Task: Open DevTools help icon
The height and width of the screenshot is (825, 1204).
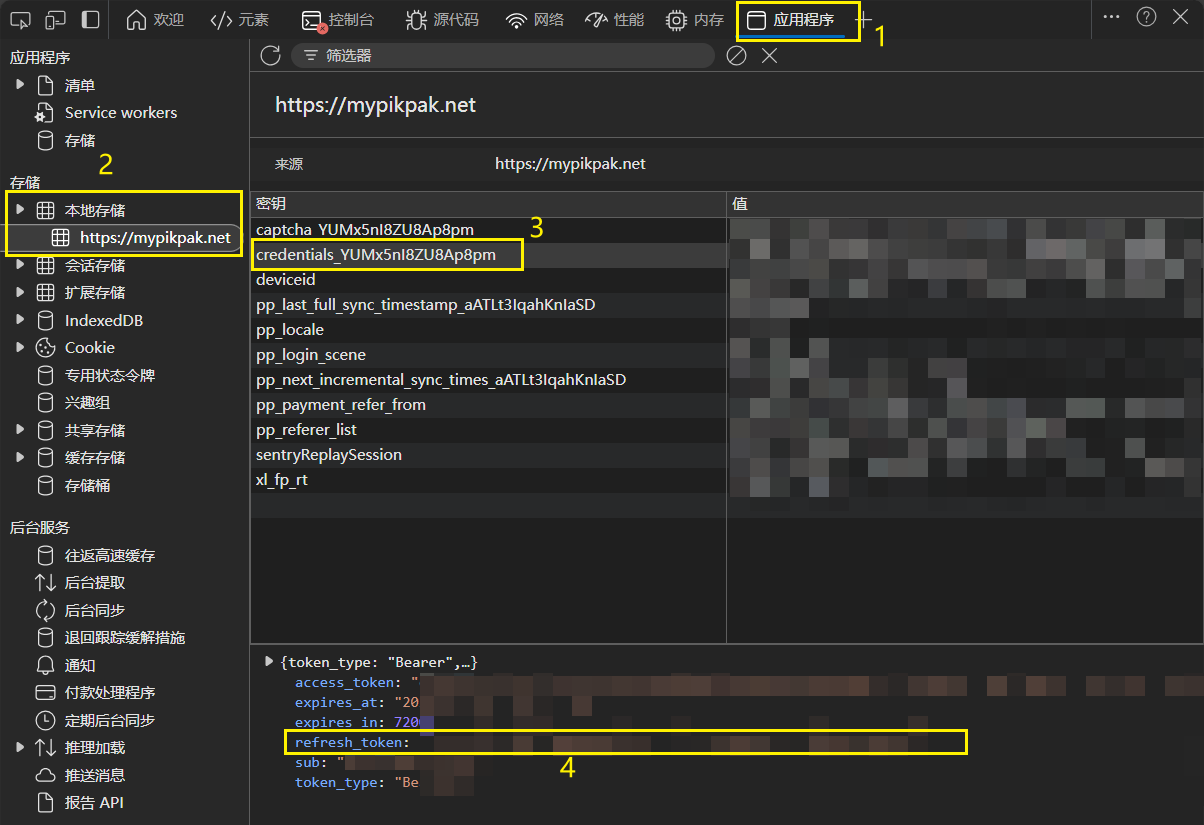Action: (1146, 17)
